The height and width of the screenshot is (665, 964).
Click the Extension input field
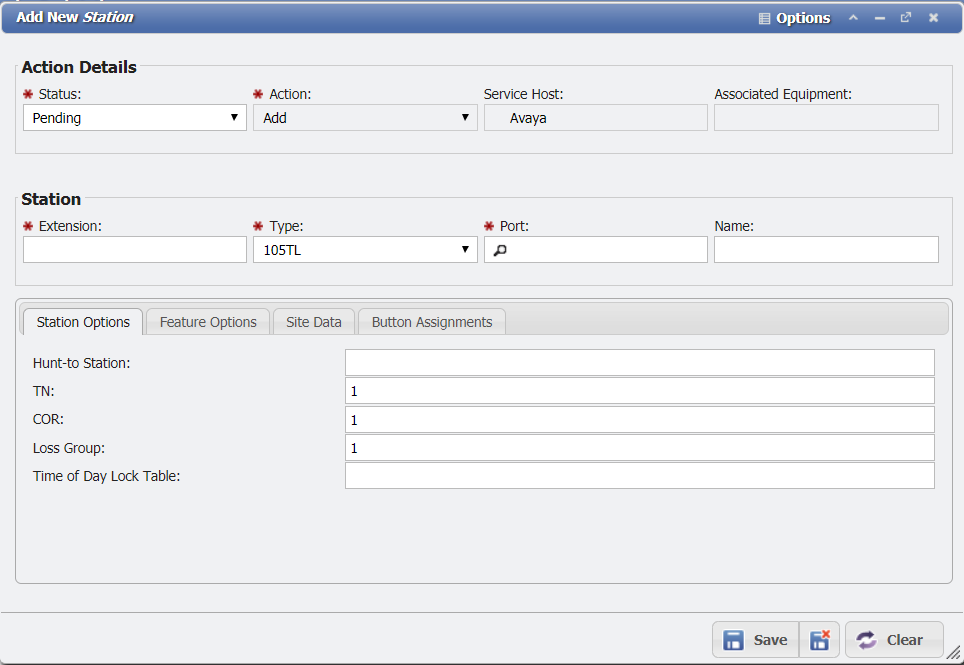[134, 249]
